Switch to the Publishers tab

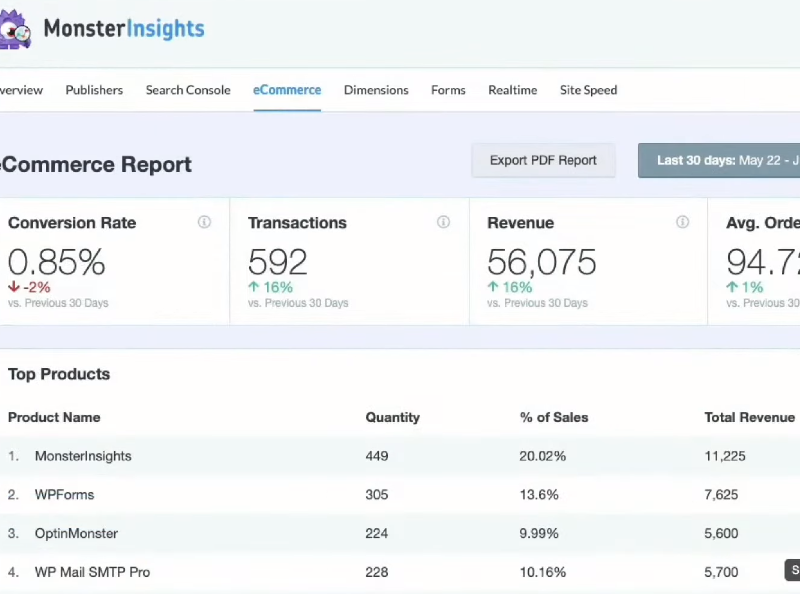click(94, 90)
